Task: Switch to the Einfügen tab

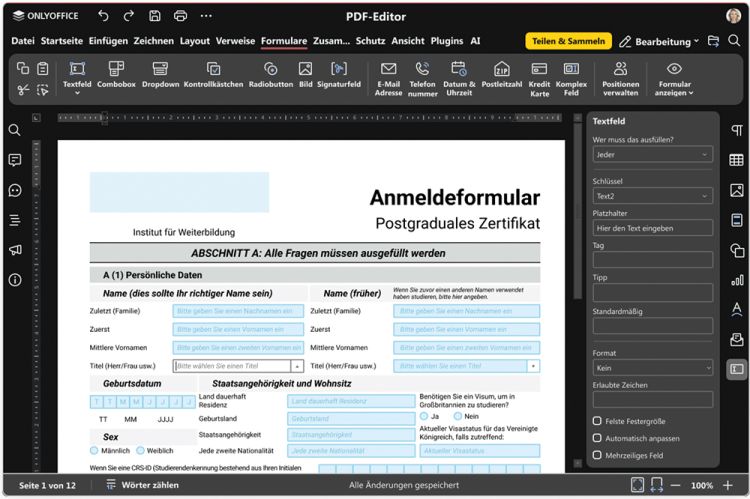Action: 108,41
